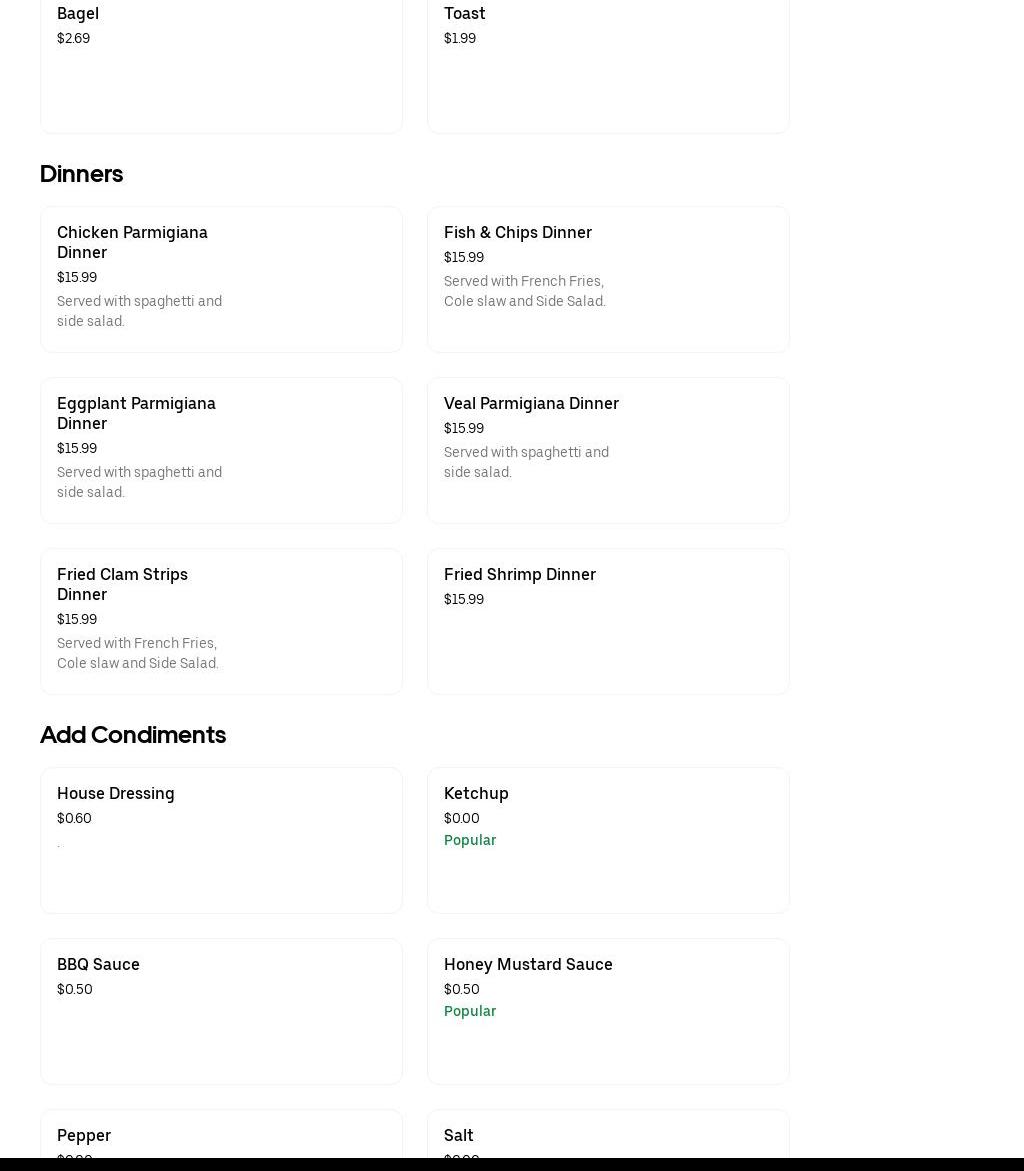The height and width of the screenshot is (1171, 1024).
Task: Open Chicken Parmigiana Dinner item
Action: tap(220, 279)
